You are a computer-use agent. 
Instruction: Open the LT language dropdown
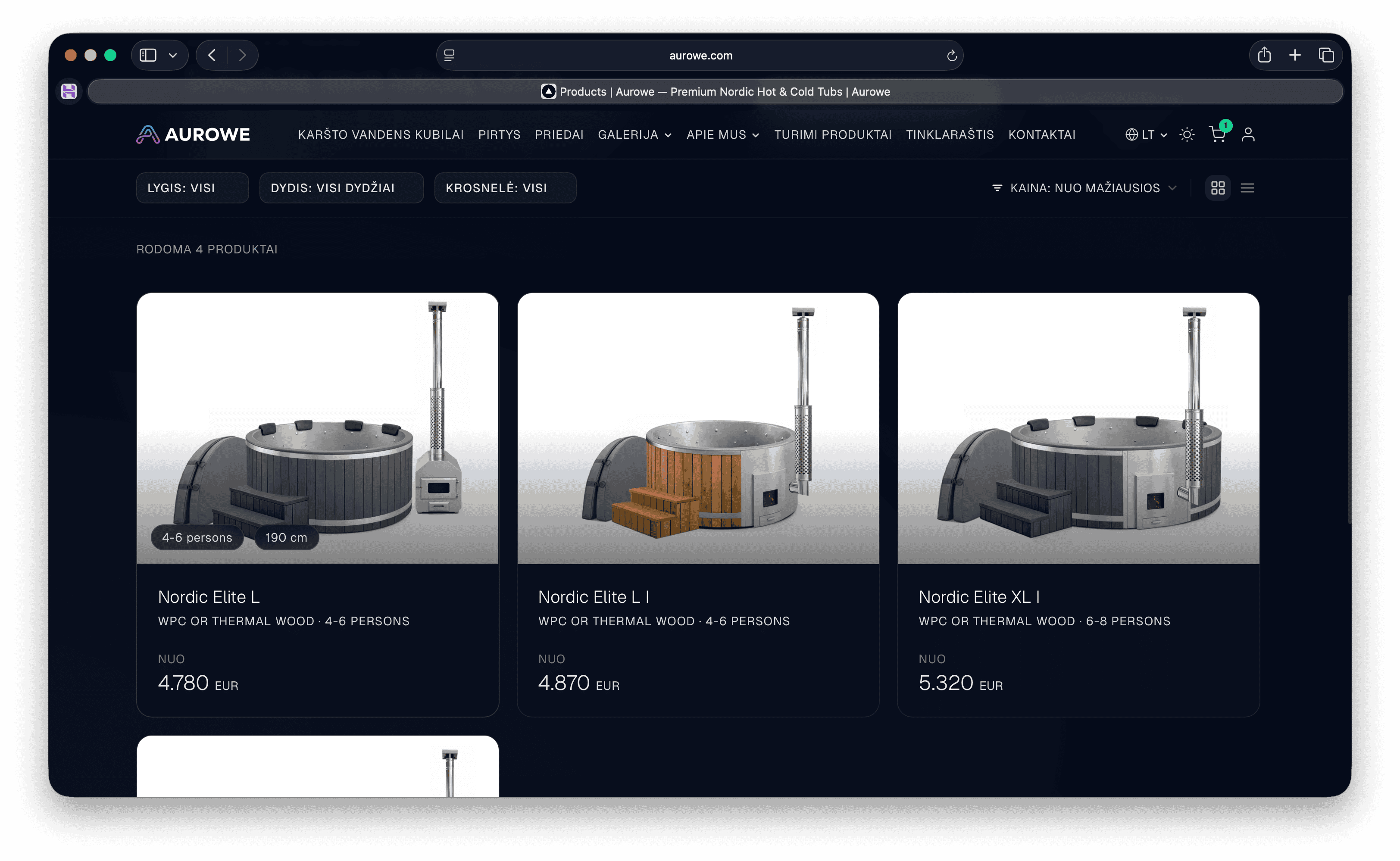pos(1146,134)
